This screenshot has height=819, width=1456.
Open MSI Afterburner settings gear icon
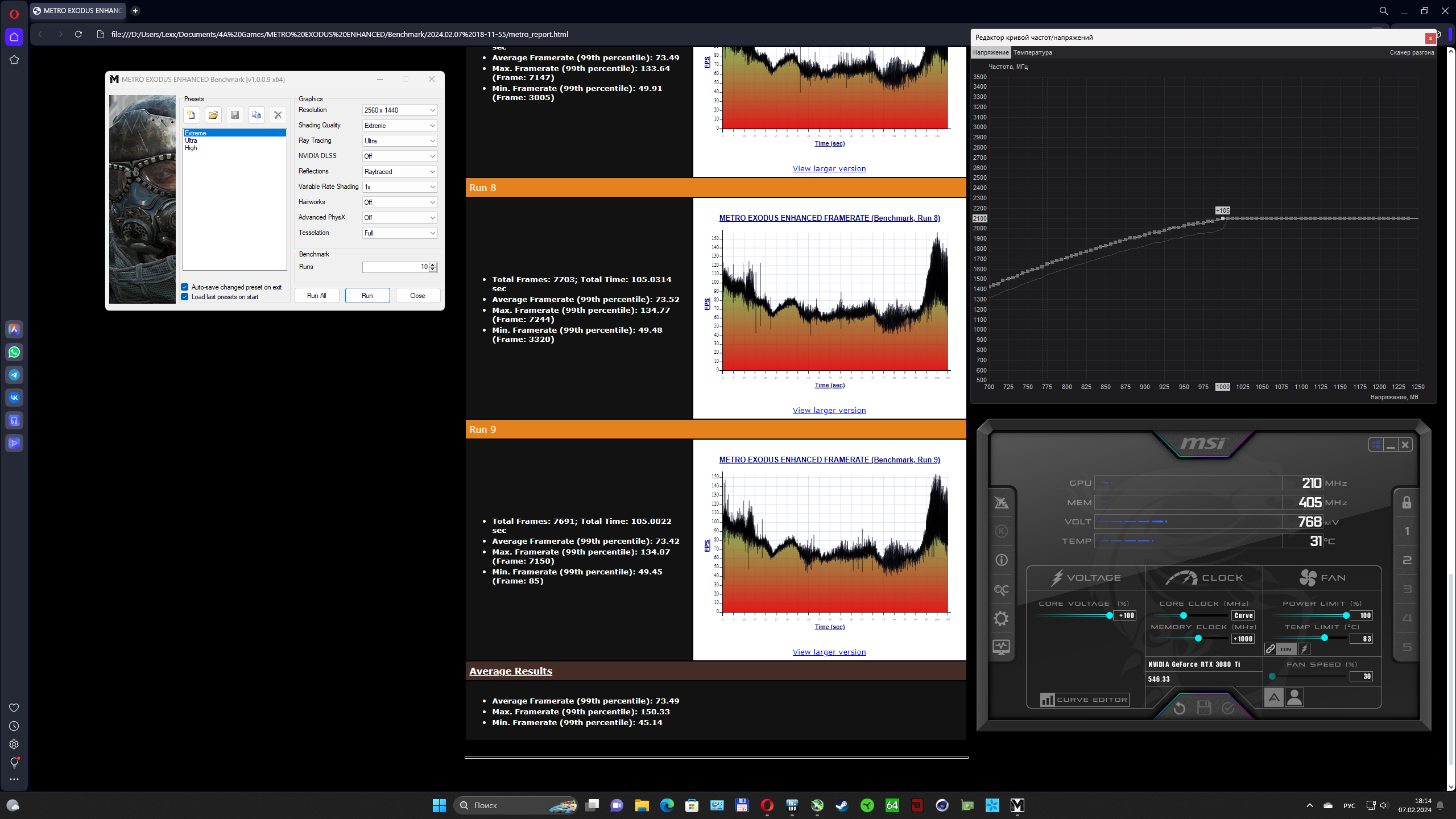[x=1001, y=618]
